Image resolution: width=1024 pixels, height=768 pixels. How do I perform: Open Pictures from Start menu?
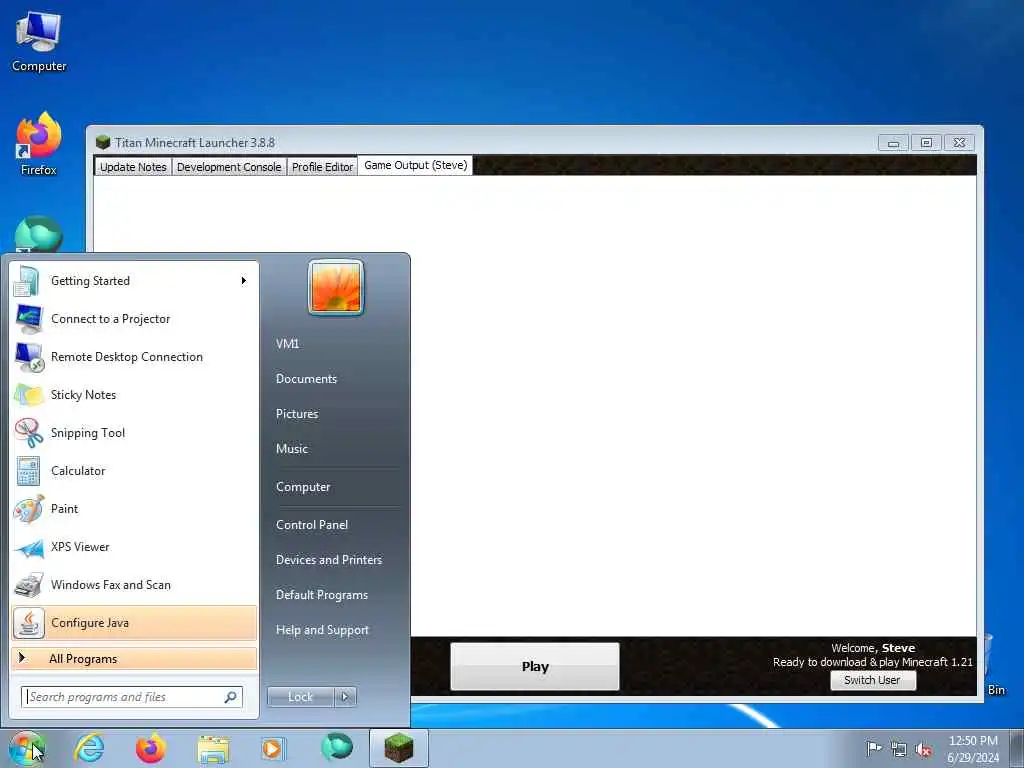(297, 414)
